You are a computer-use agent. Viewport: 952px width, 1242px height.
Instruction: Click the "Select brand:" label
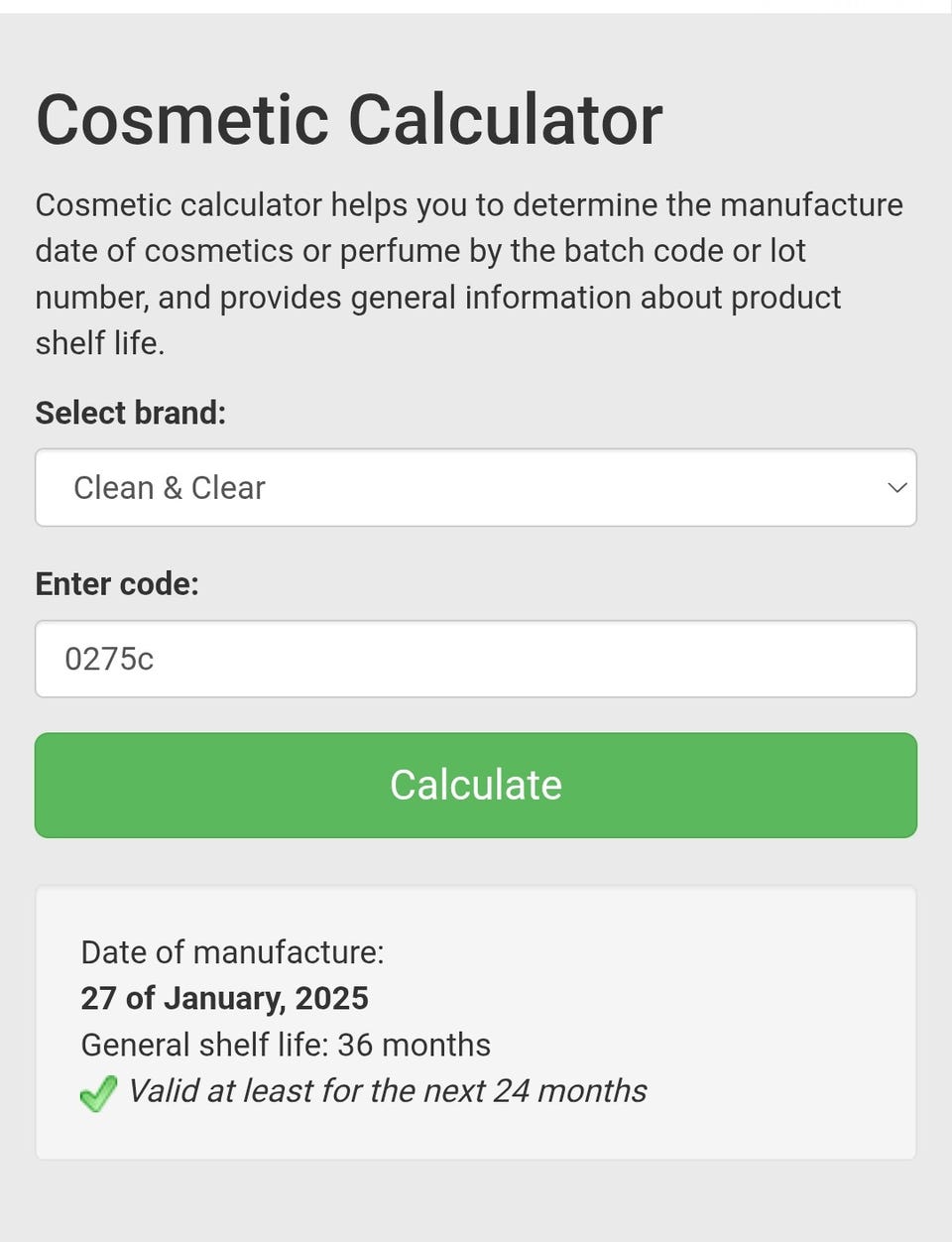[130, 413]
